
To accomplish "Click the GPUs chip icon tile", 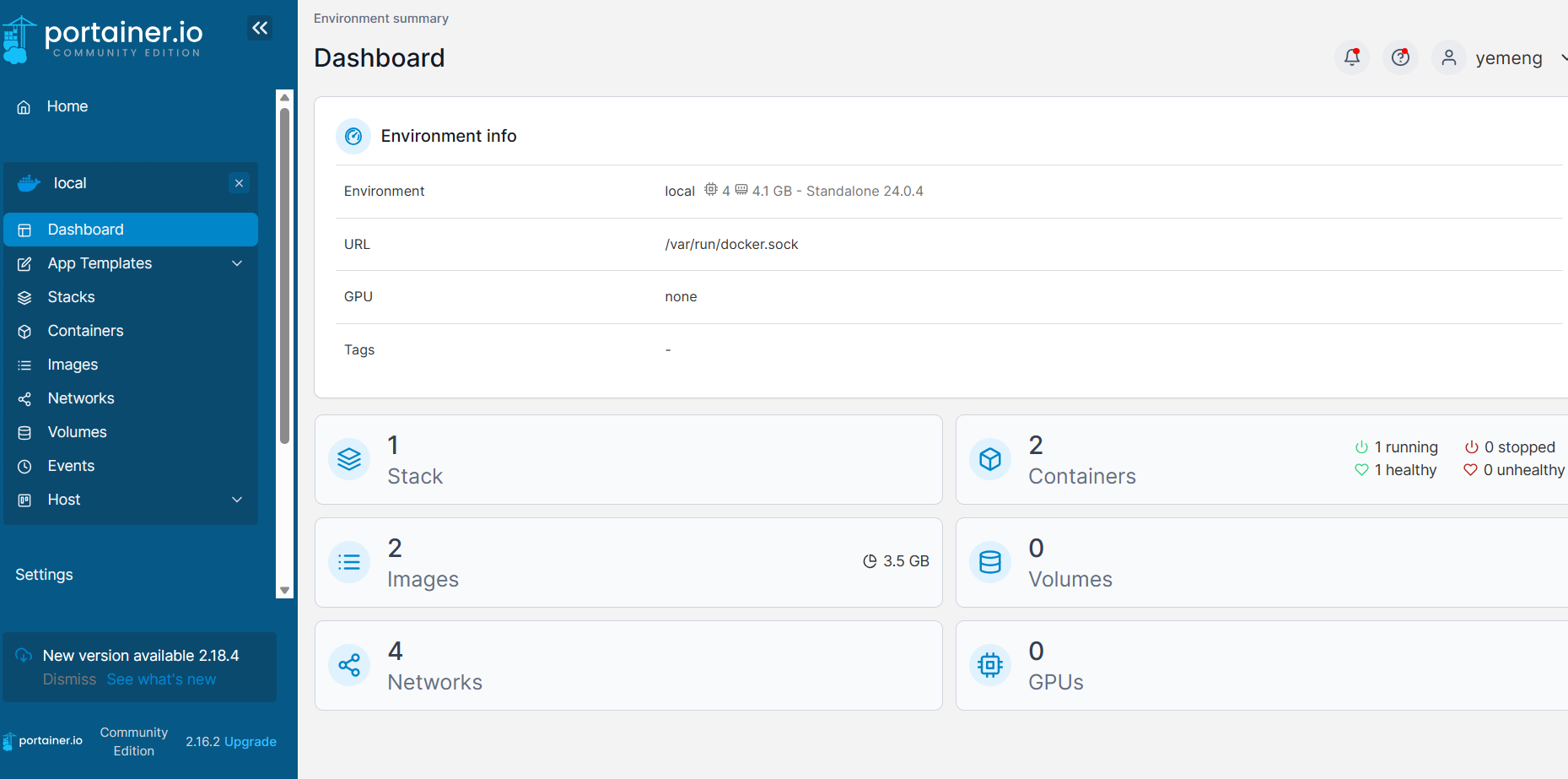I will 990,665.
